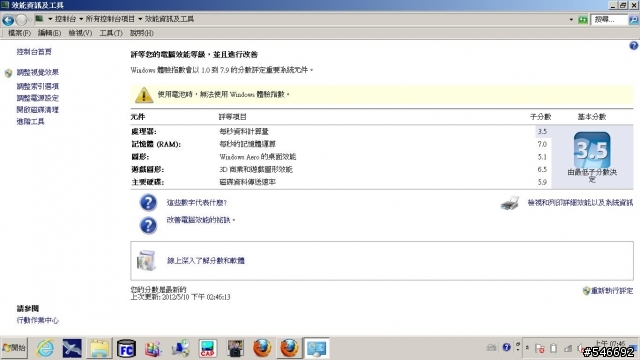This screenshot has height=360, width=640.
Task: Open the colorful paint icon on the taskbar
Action: tap(153, 349)
